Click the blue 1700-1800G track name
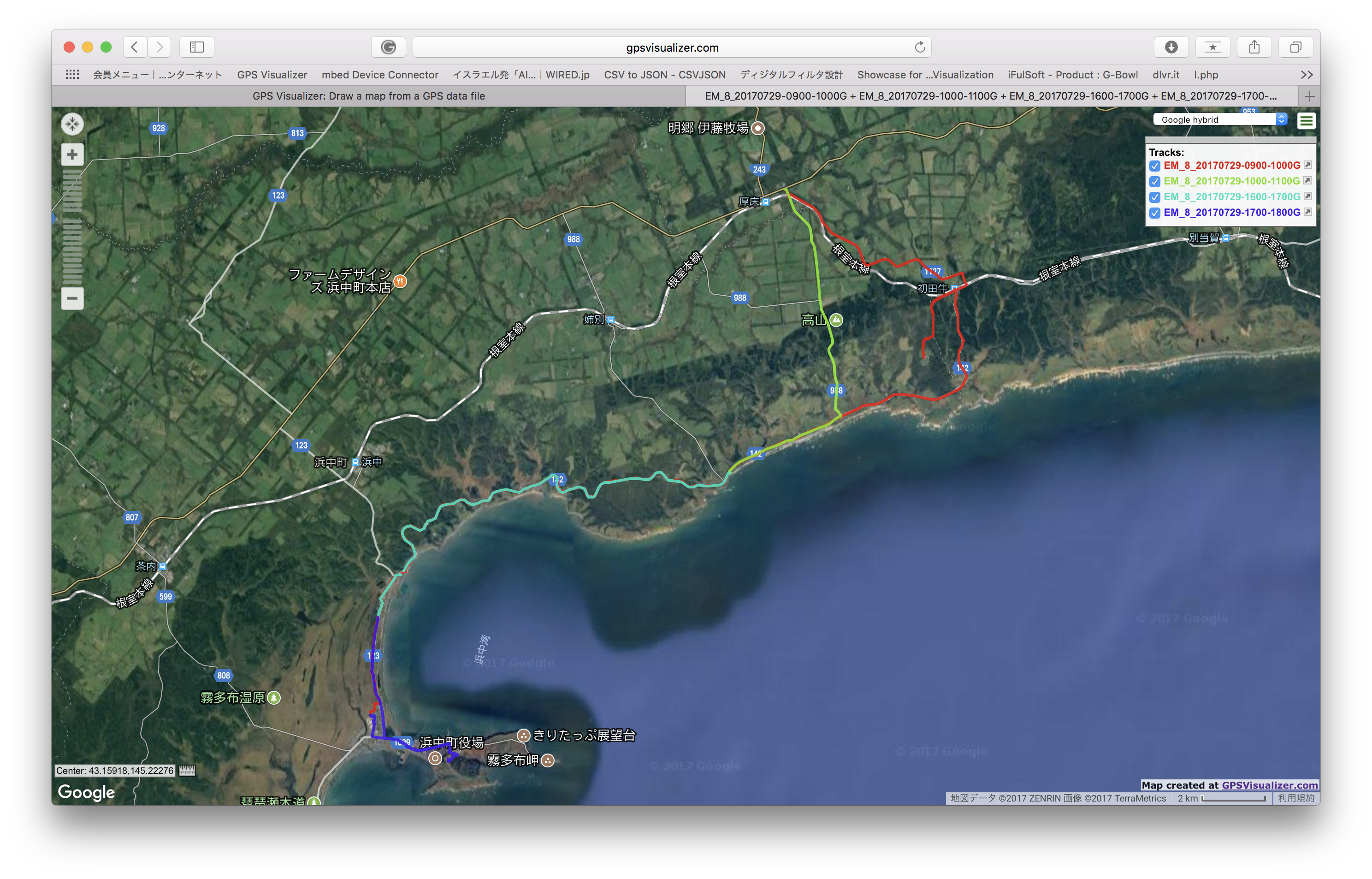Viewport: 1372px width, 879px height. (1232, 212)
